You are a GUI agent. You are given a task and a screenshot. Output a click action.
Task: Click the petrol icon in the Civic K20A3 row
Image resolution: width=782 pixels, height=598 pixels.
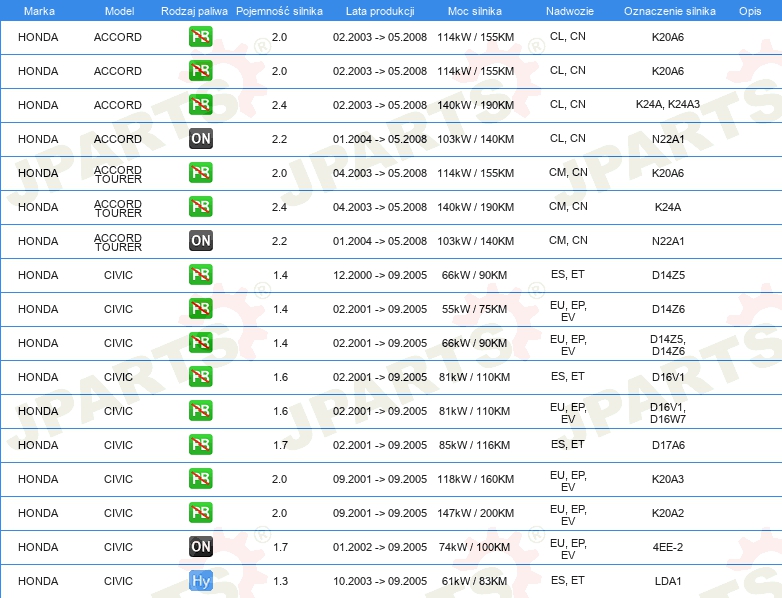coord(200,479)
